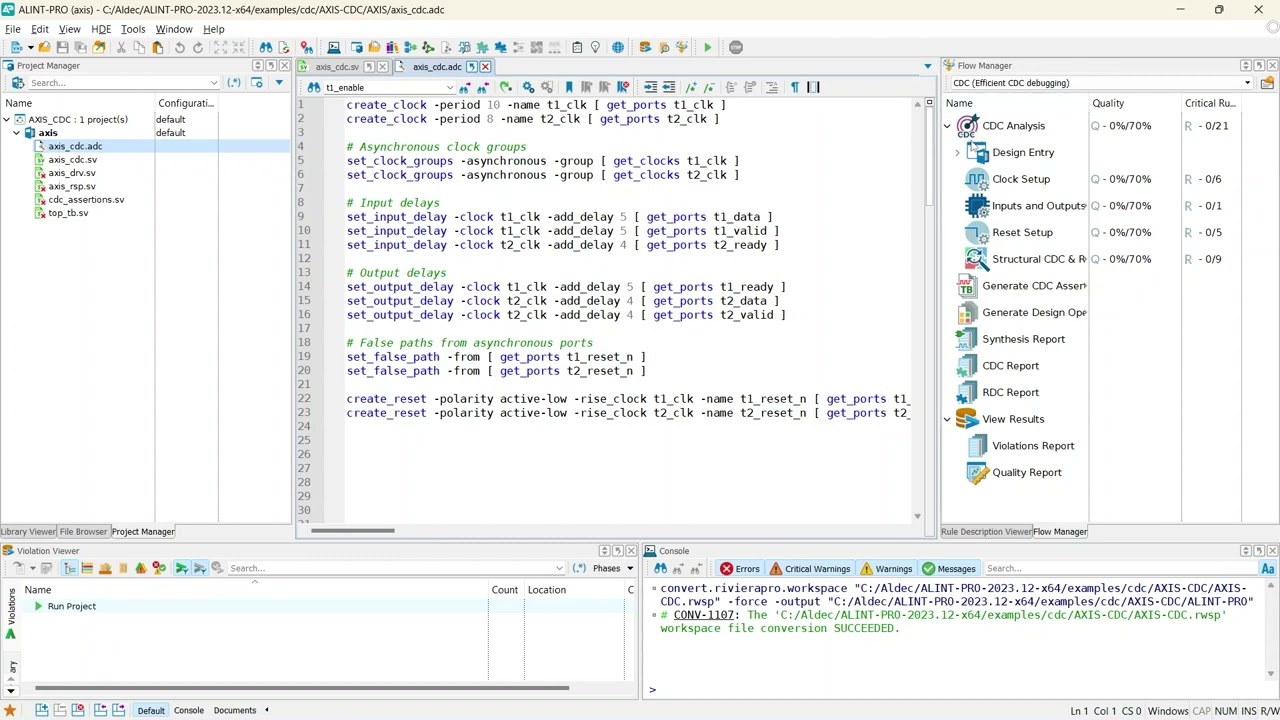1280x720 pixels.
Task: Click the Save icon in main toolbar
Action: point(62,47)
